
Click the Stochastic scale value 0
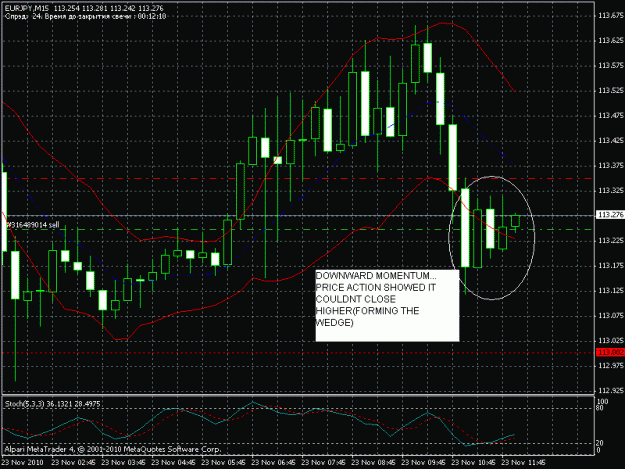click(599, 450)
